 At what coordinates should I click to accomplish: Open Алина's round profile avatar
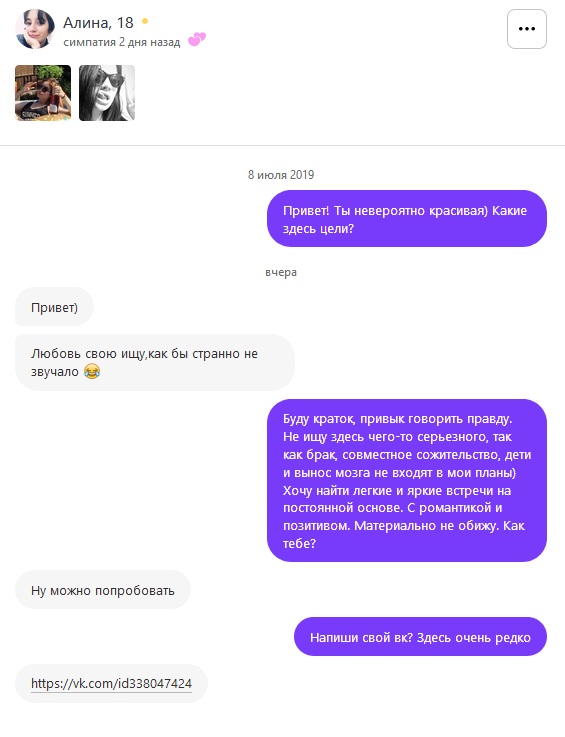click(x=35, y=29)
